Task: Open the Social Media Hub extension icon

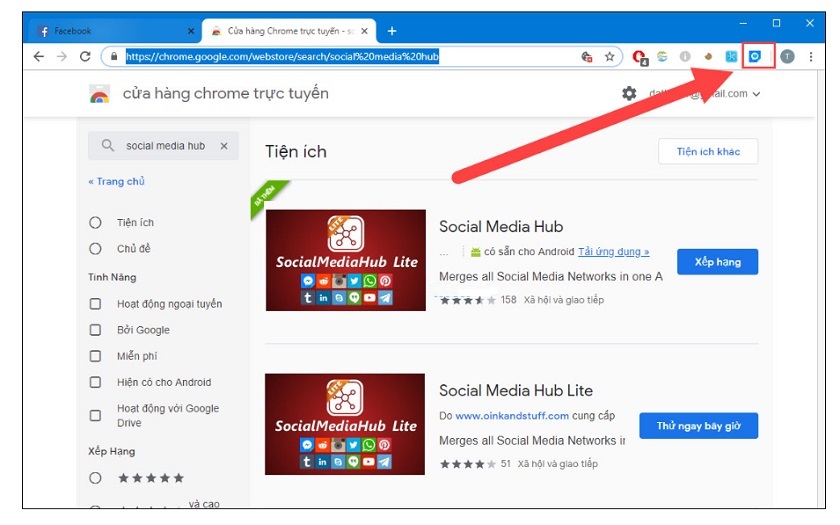Action: tap(755, 56)
